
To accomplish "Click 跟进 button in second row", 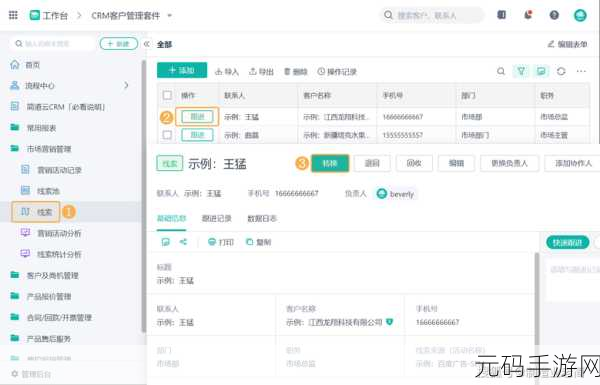I will point(197,135).
